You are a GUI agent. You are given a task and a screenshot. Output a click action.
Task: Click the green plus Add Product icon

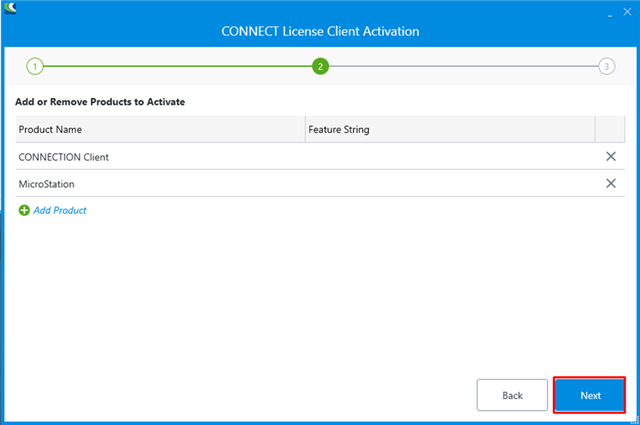(x=24, y=210)
